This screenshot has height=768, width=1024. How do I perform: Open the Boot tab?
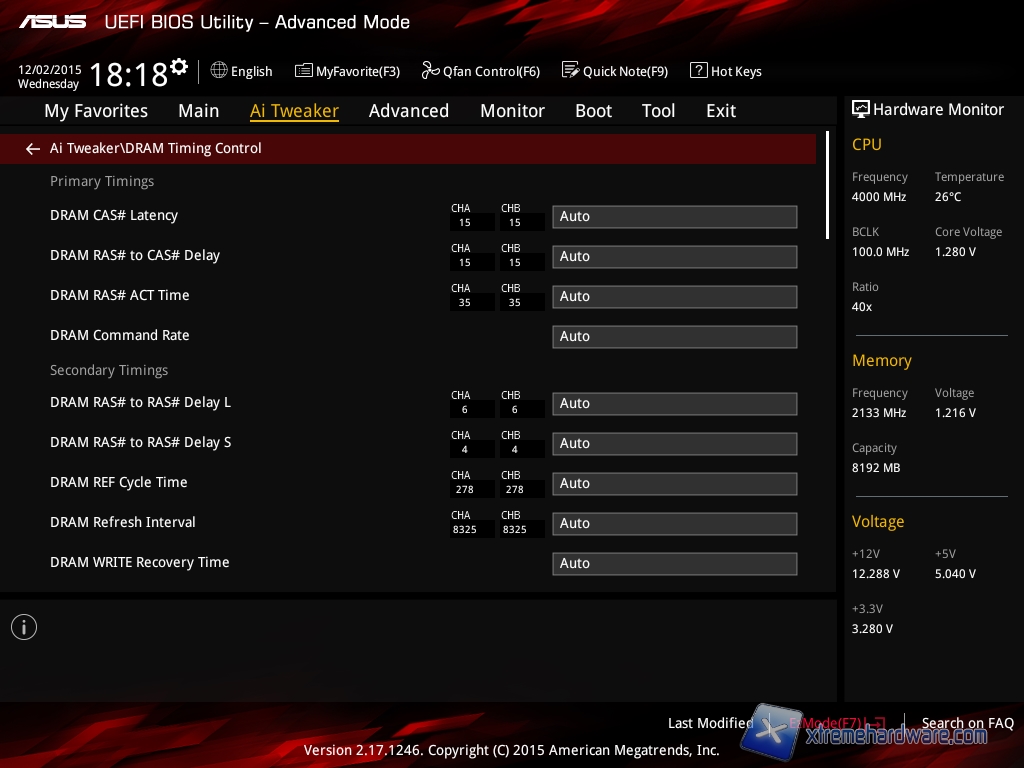593,111
